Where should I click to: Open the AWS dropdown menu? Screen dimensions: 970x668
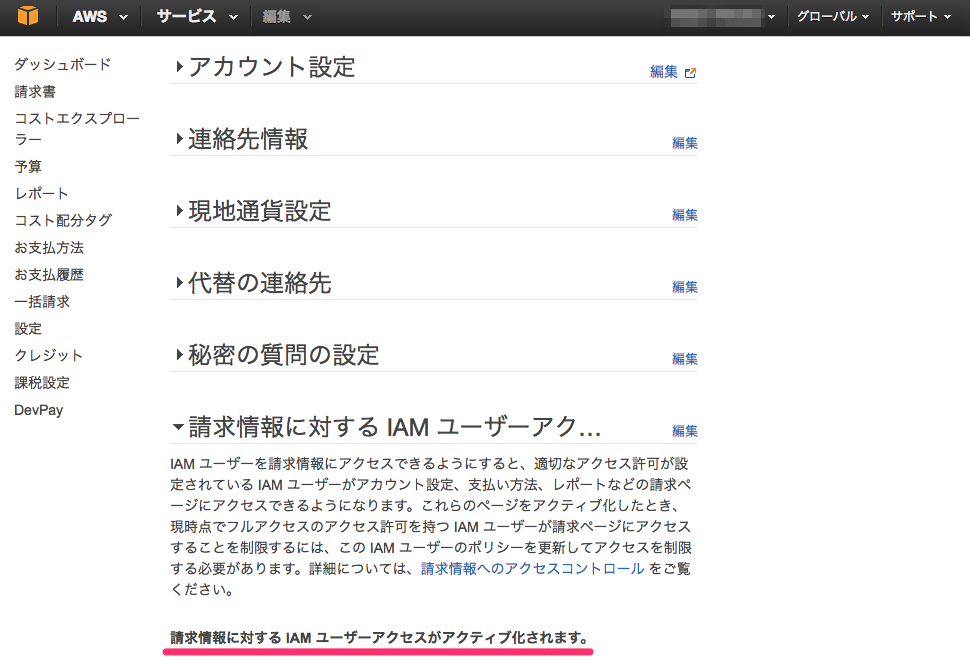click(100, 17)
